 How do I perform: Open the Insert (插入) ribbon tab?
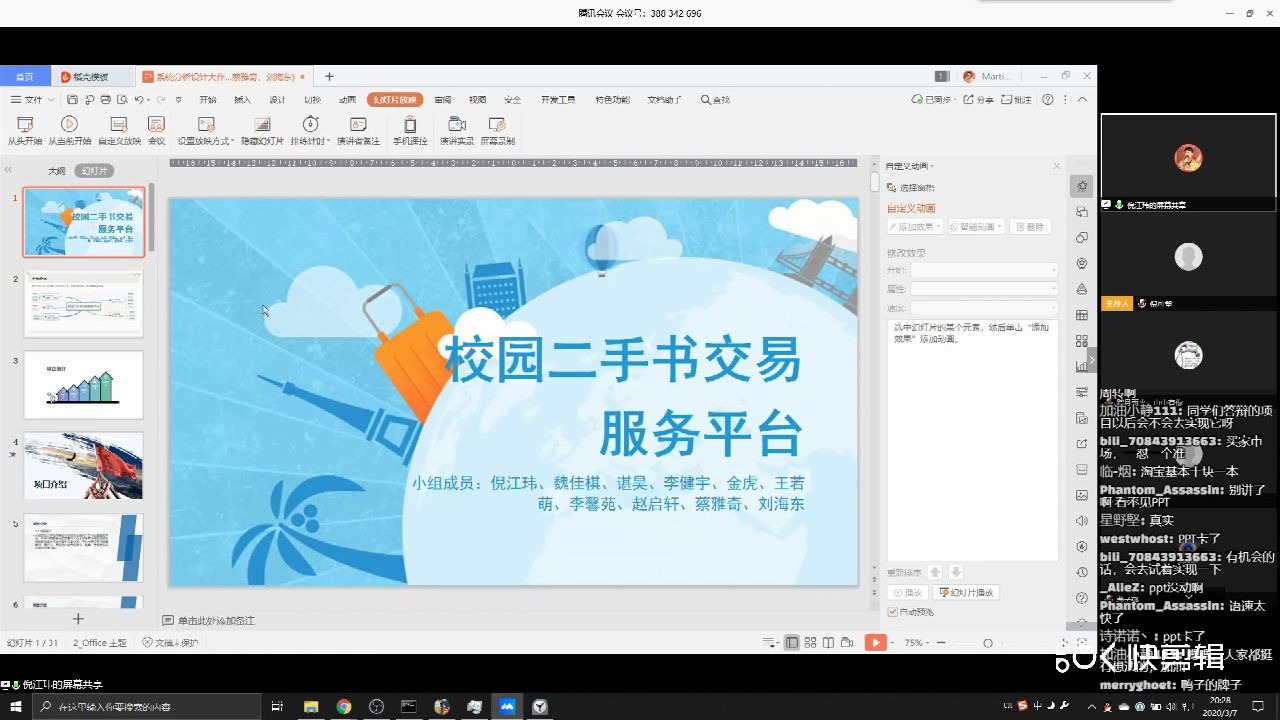click(x=242, y=100)
